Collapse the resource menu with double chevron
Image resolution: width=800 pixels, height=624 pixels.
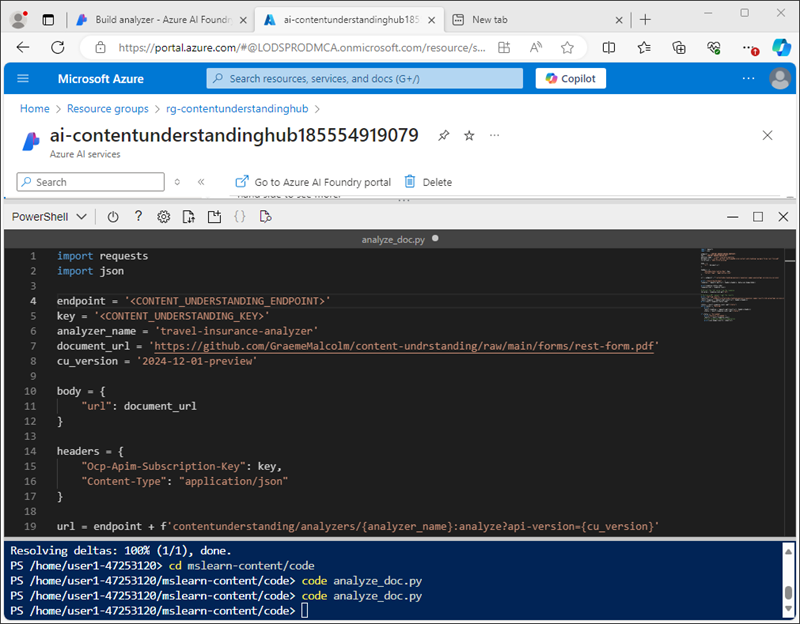(201, 182)
